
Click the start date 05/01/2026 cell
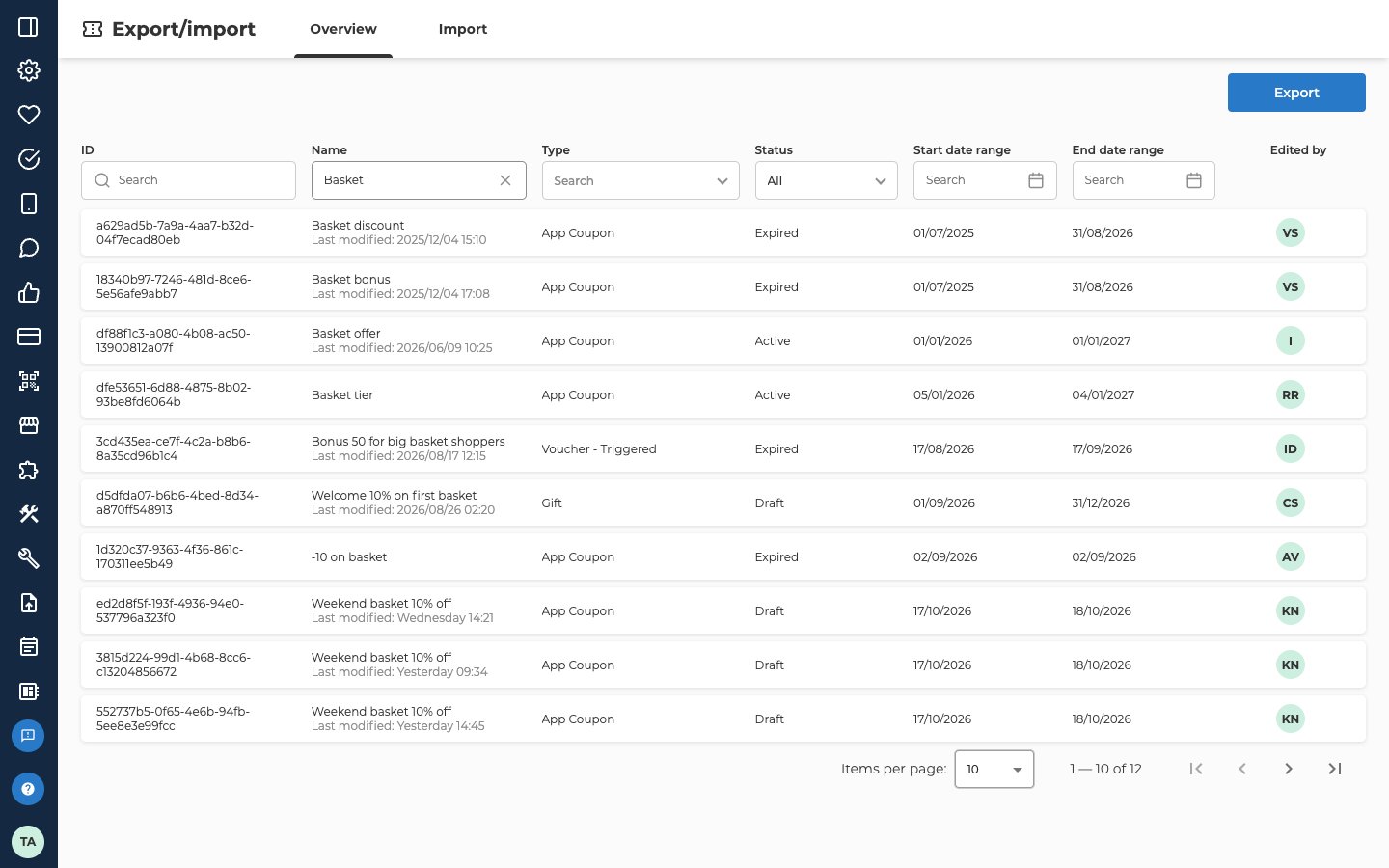click(x=944, y=394)
